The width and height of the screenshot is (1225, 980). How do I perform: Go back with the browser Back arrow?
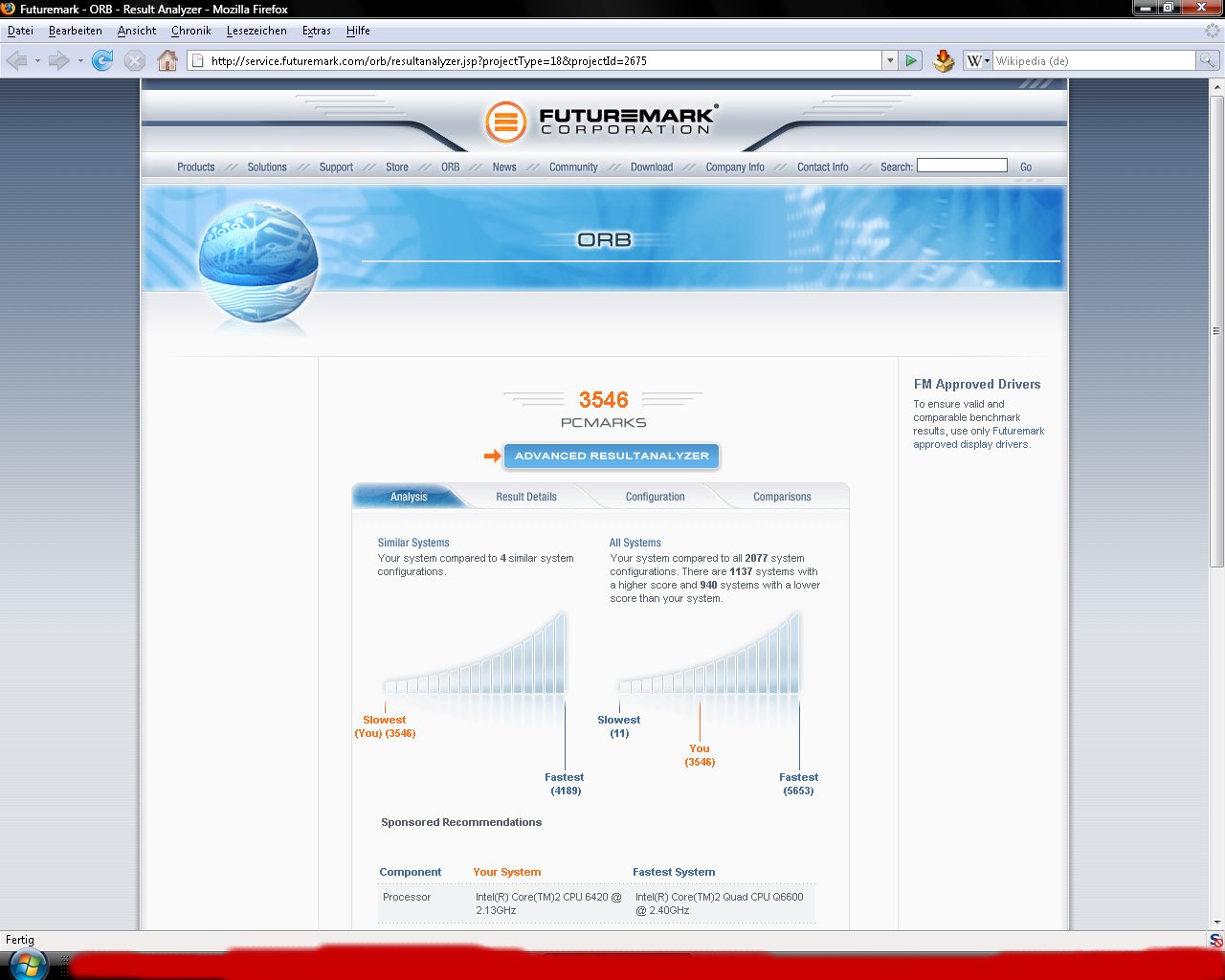[x=16, y=60]
